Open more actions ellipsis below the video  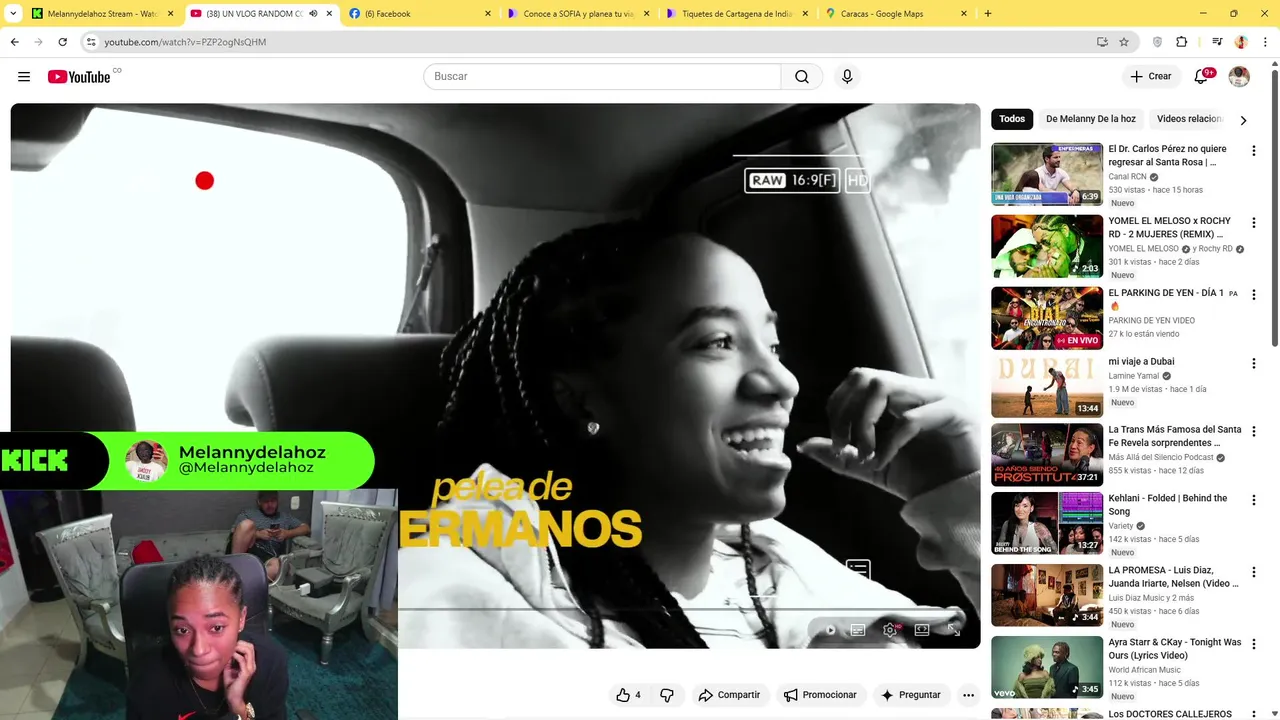click(968, 695)
